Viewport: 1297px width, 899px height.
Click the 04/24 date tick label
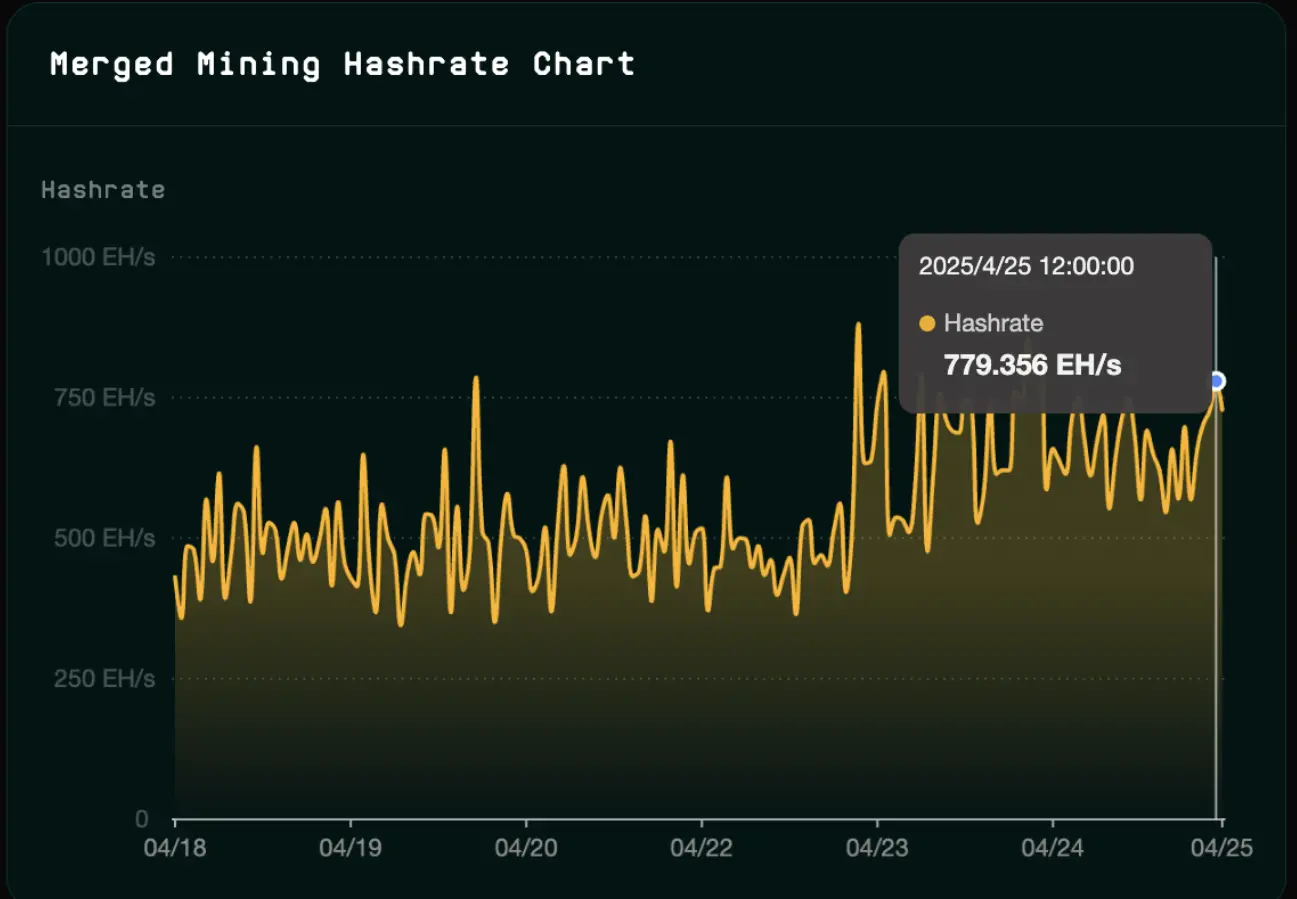point(1052,848)
